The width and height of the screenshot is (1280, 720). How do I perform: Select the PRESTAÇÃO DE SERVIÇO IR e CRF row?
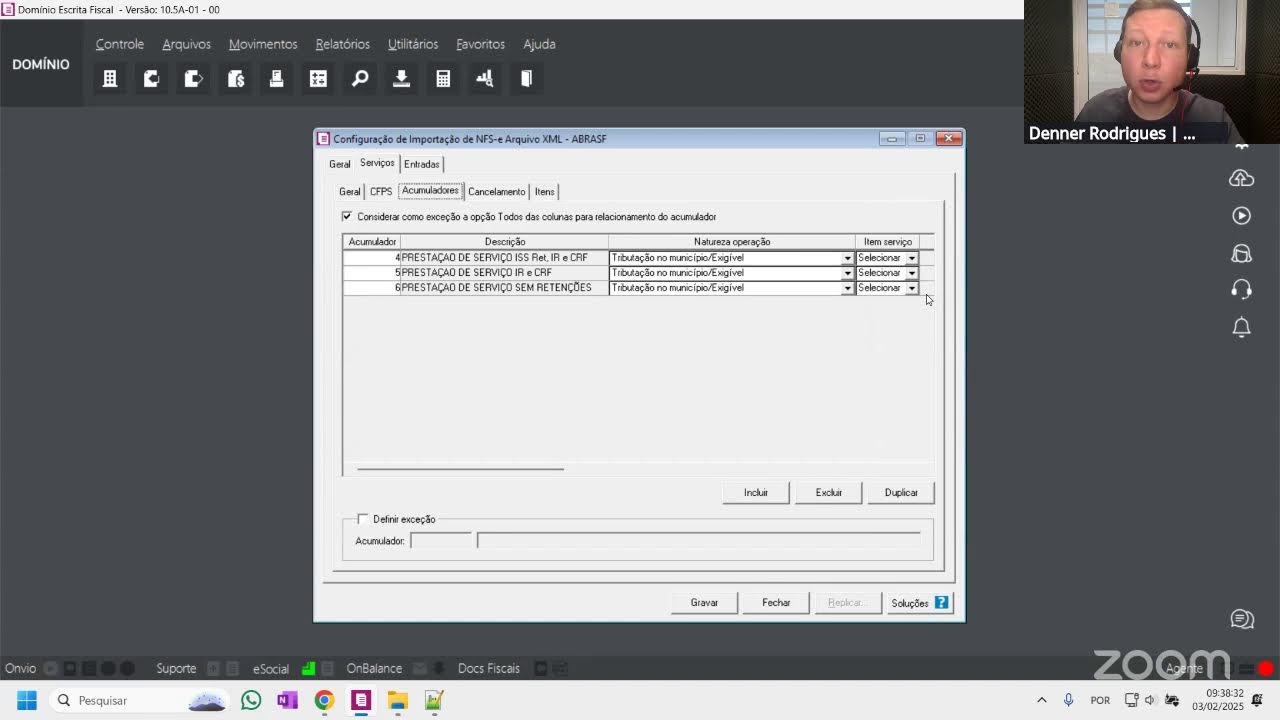click(x=630, y=273)
